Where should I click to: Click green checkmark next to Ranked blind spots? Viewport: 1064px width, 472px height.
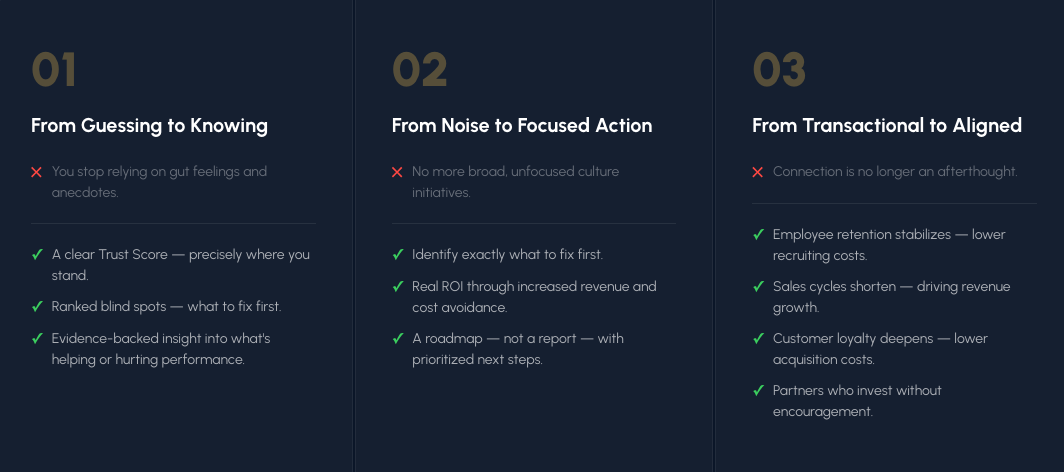[37, 307]
